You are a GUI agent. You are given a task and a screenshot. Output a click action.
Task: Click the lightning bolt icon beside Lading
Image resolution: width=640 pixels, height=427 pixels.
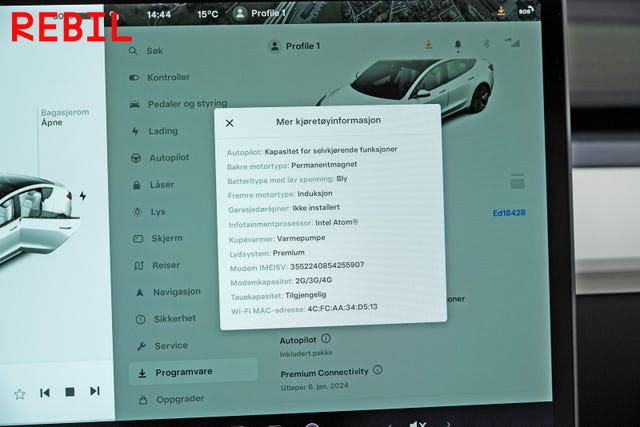pyautogui.click(x=135, y=131)
